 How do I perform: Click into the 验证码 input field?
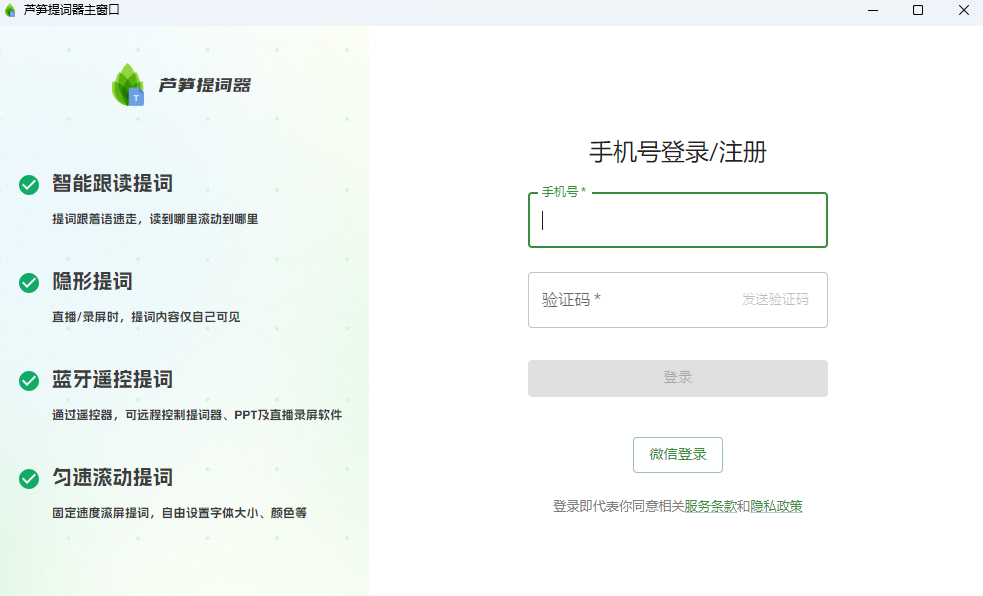(x=630, y=300)
